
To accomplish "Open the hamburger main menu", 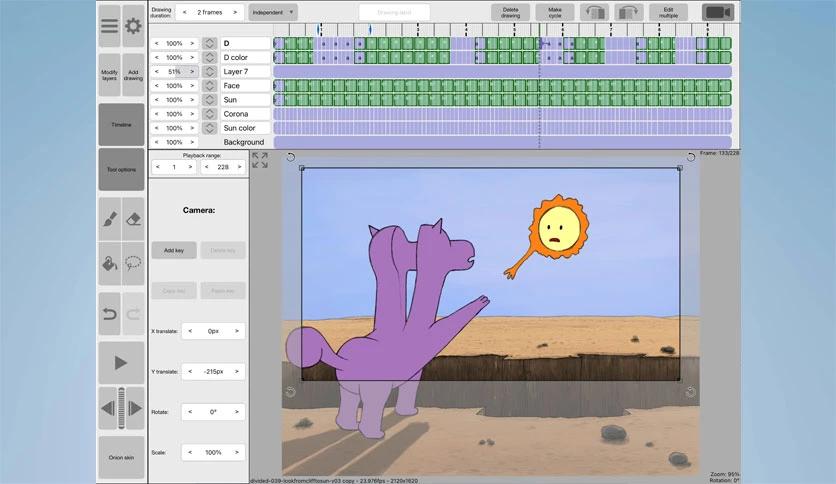I will click(x=109, y=26).
